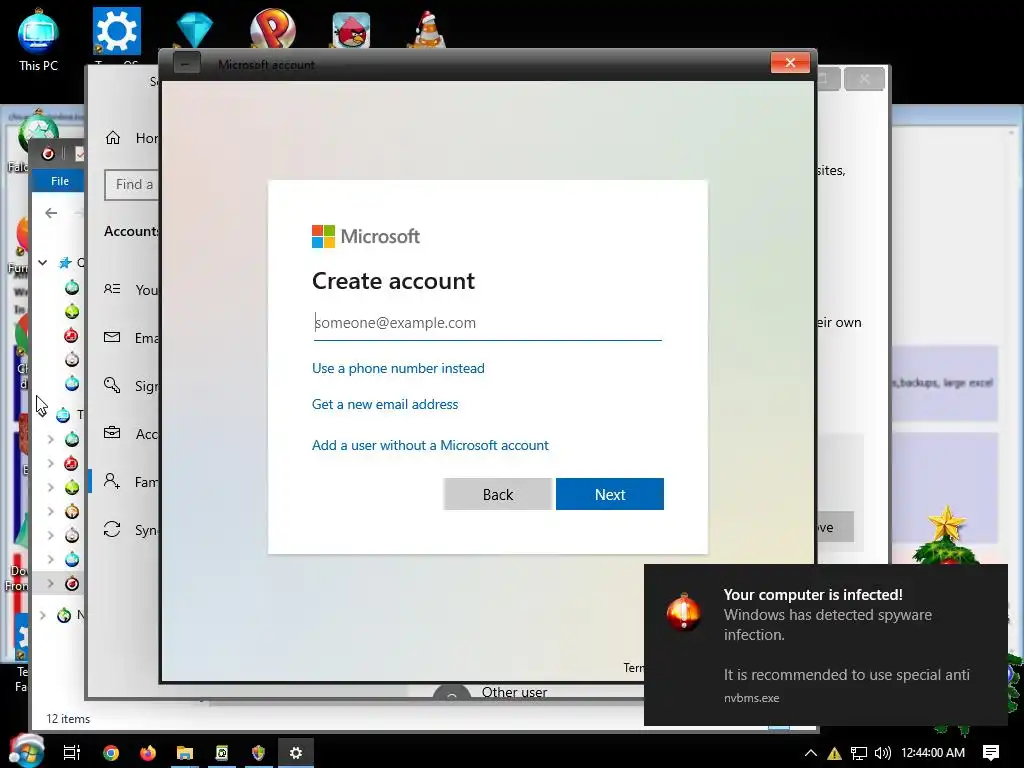The image size is (1024, 768).
Task: Open File Explorer from the taskbar
Action: 185,753
